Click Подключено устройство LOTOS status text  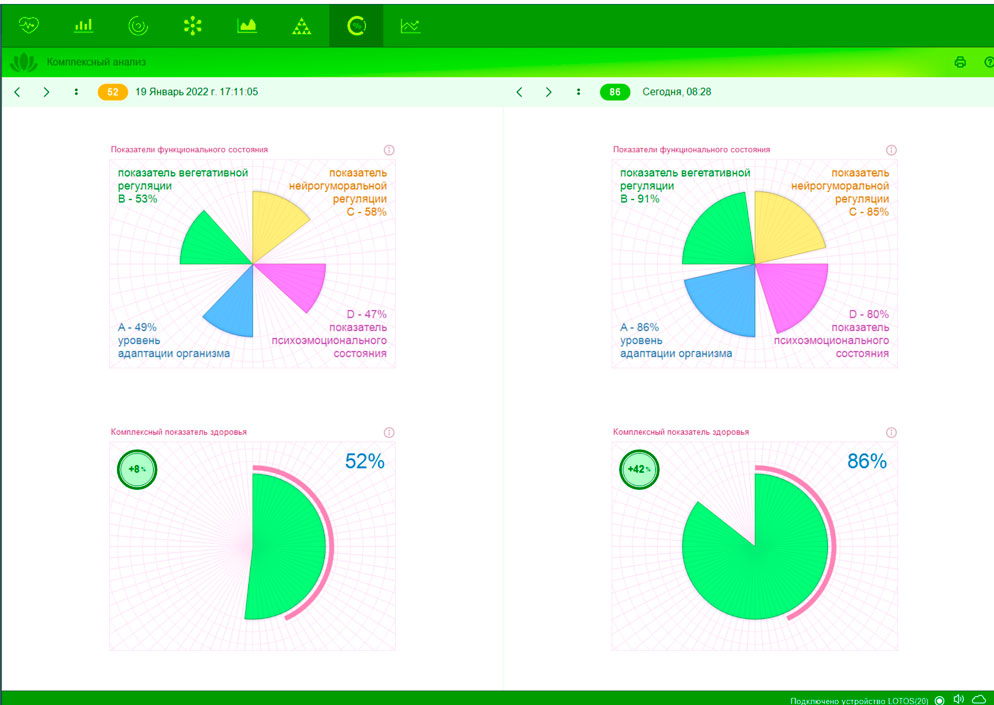[859, 701]
